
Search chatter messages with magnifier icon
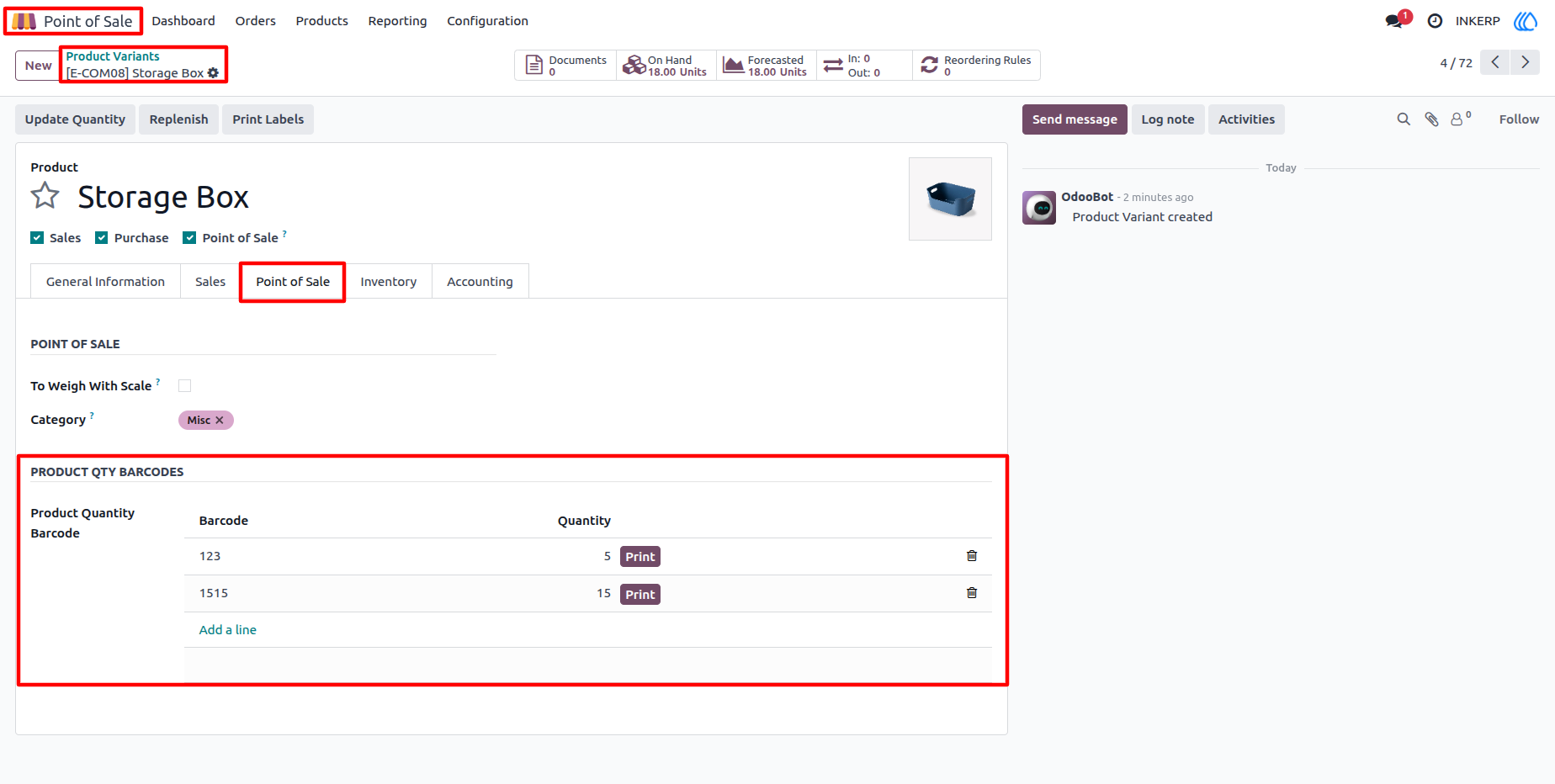click(x=1404, y=119)
